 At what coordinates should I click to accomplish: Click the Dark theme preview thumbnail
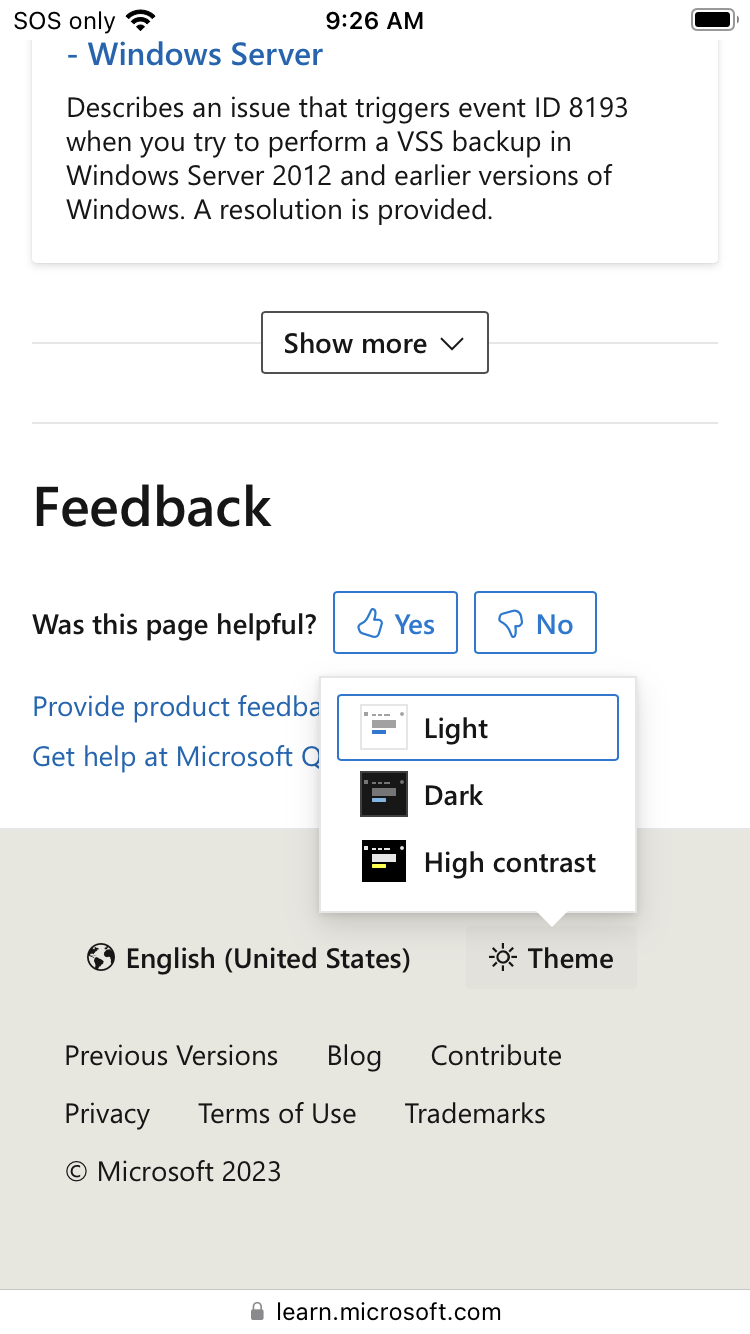(x=384, y=795)
